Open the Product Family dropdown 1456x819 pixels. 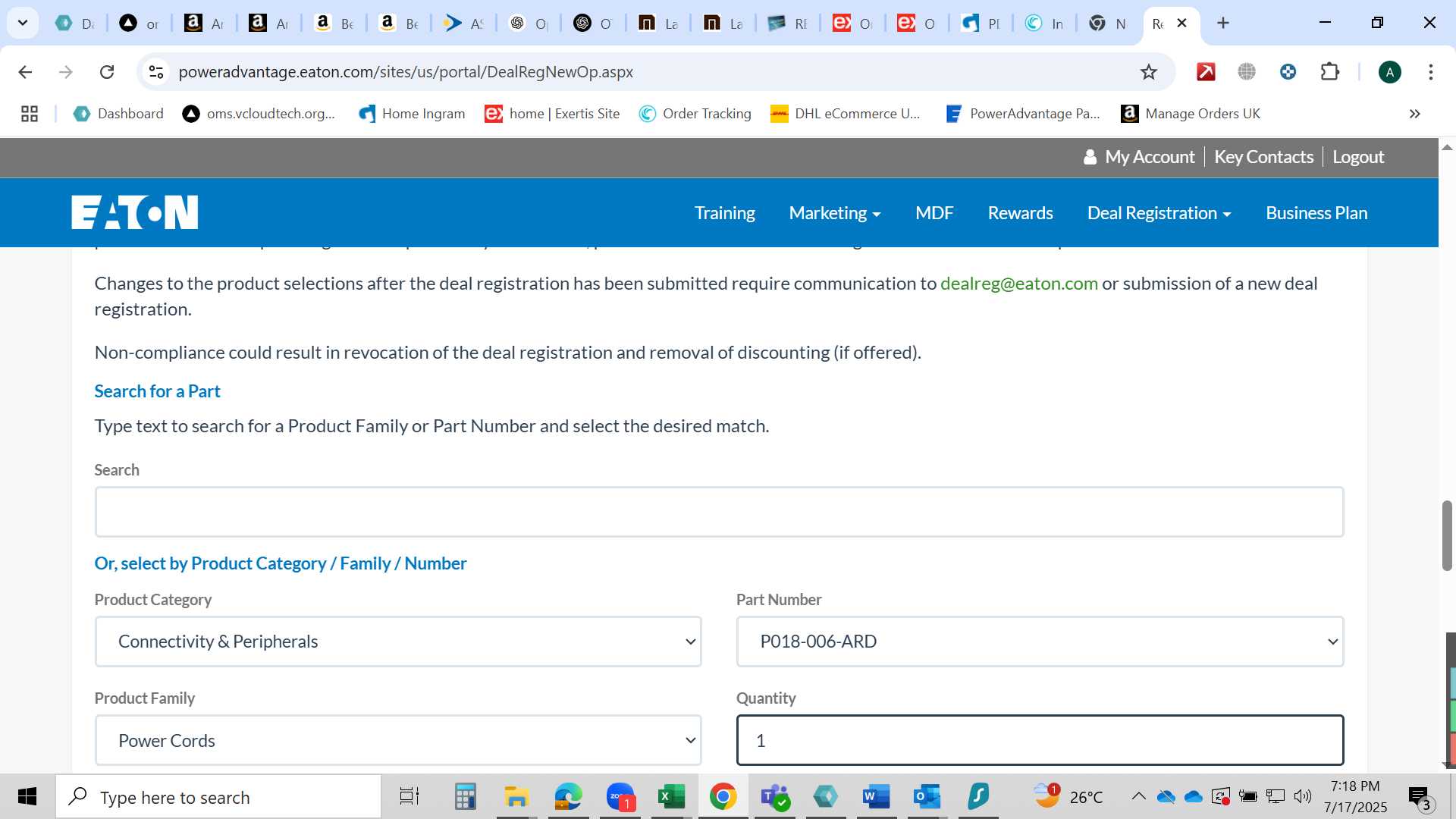click(x=398, y=740)
